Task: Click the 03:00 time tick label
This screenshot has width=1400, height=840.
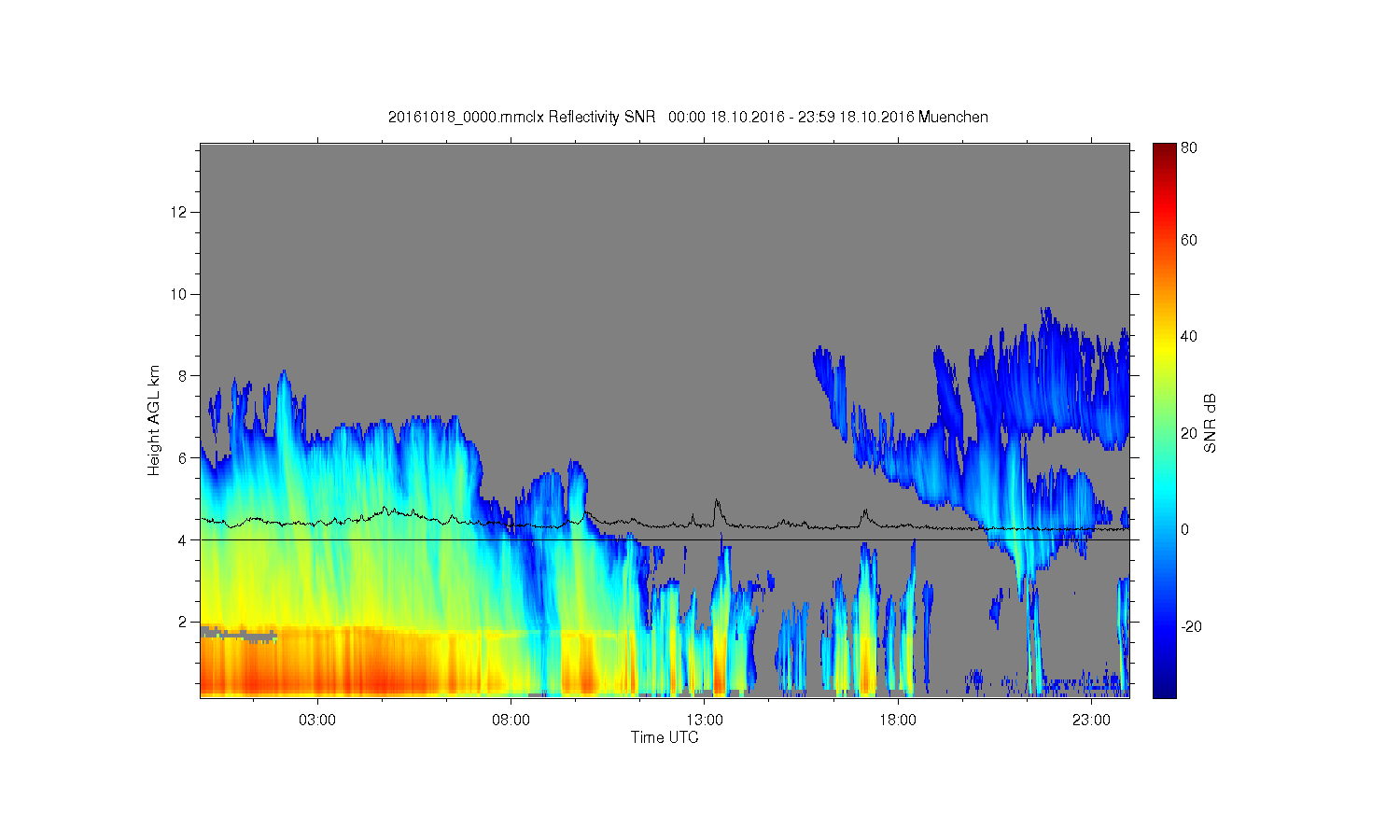Action: point(317,721)
